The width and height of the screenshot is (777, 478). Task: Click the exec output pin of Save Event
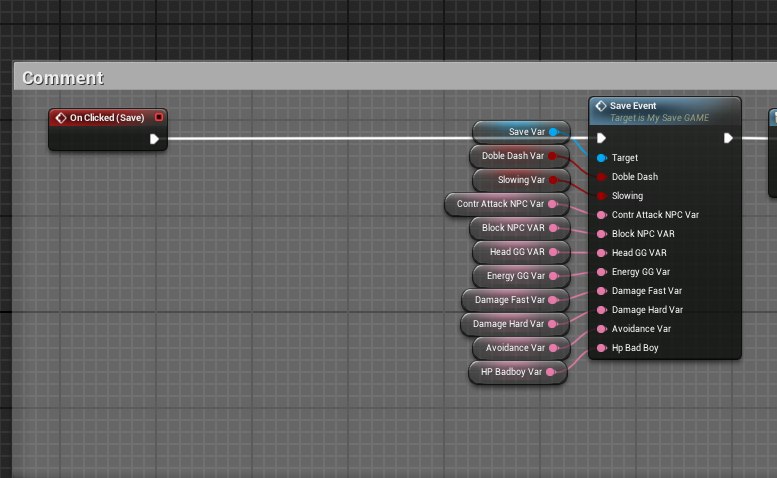(x=728, y=138)
